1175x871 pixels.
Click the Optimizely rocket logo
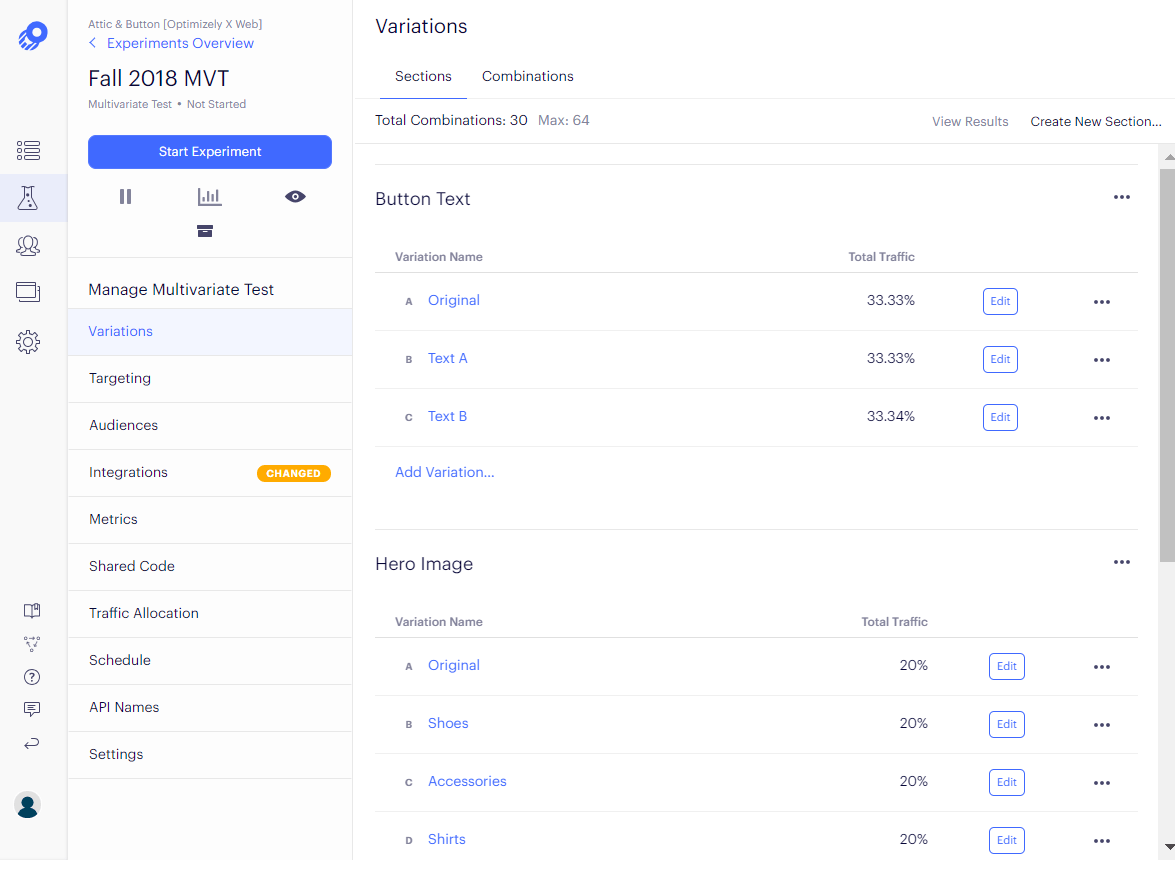tap(32, 37)
